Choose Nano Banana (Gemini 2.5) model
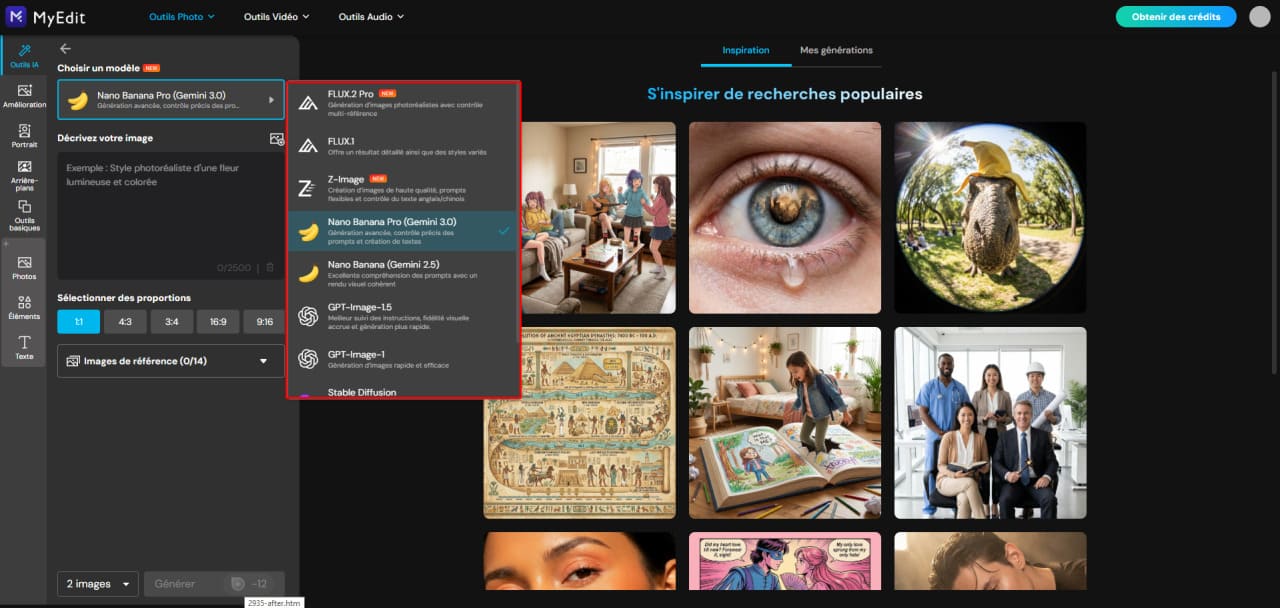1280x608 pixels. (402, 273)
